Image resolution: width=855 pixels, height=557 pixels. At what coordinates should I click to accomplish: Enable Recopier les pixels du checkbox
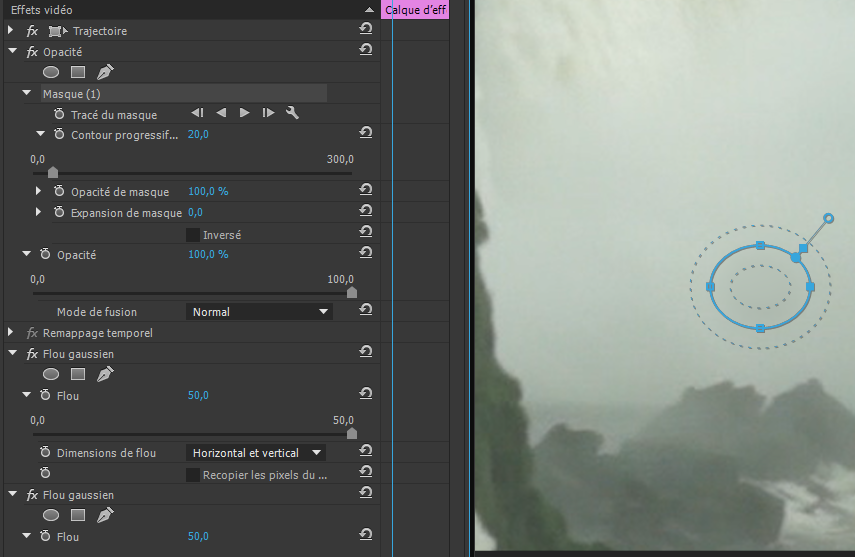(x=192, y=475)
